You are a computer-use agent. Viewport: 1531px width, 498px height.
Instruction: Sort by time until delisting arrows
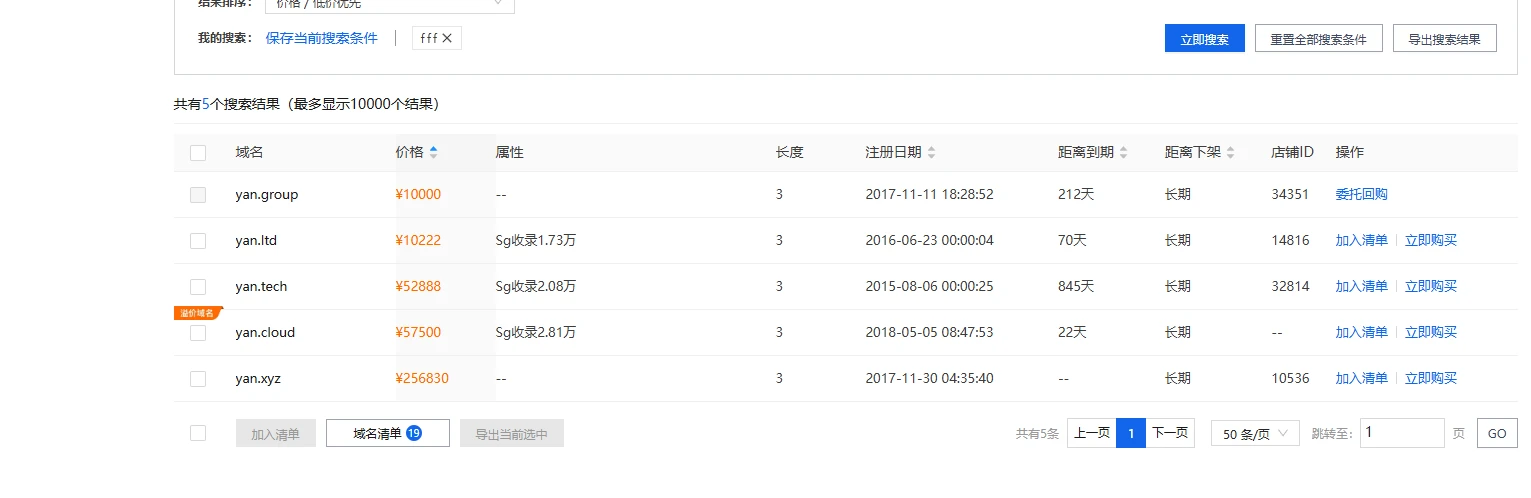1230,153
